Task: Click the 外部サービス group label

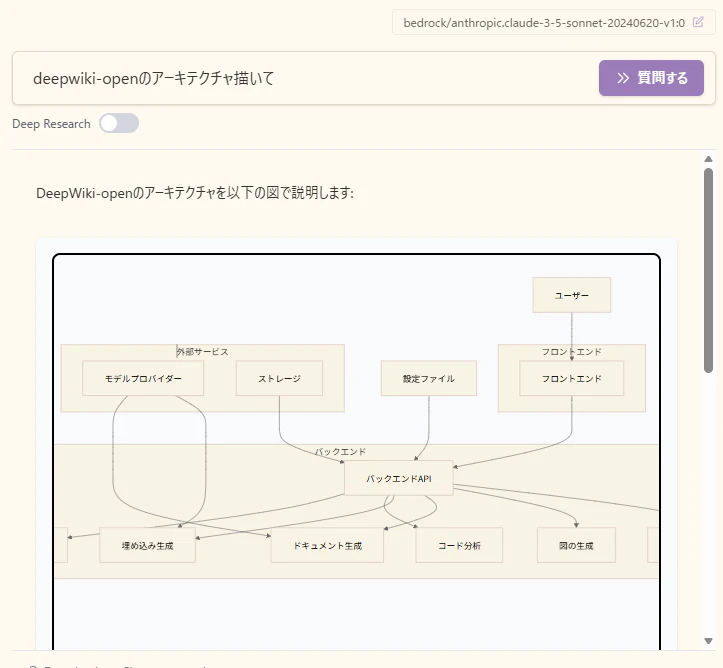Action: (x=202, y=352)
